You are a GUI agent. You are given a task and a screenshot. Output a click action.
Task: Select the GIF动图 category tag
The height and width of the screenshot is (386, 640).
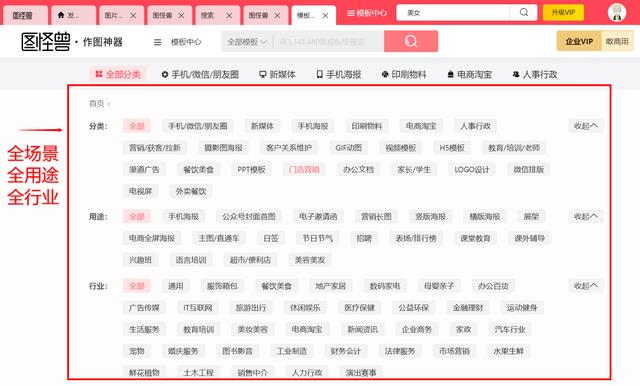349,148
